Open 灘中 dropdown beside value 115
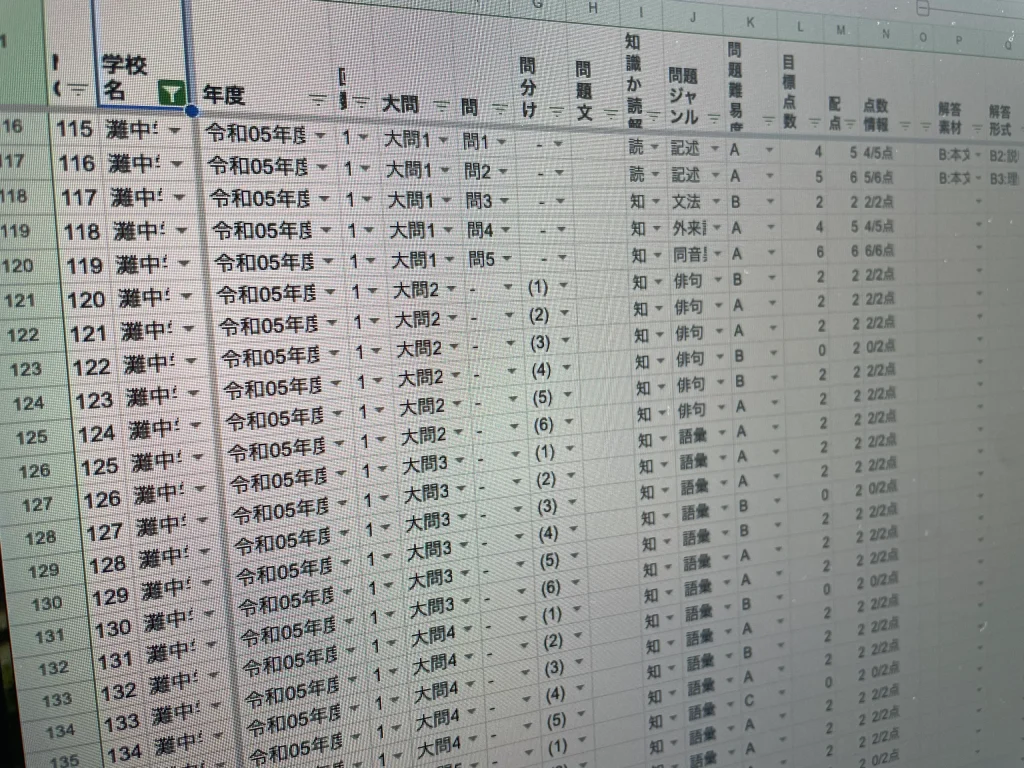This screenshot has width=1024, height=768. pos(175,131)
